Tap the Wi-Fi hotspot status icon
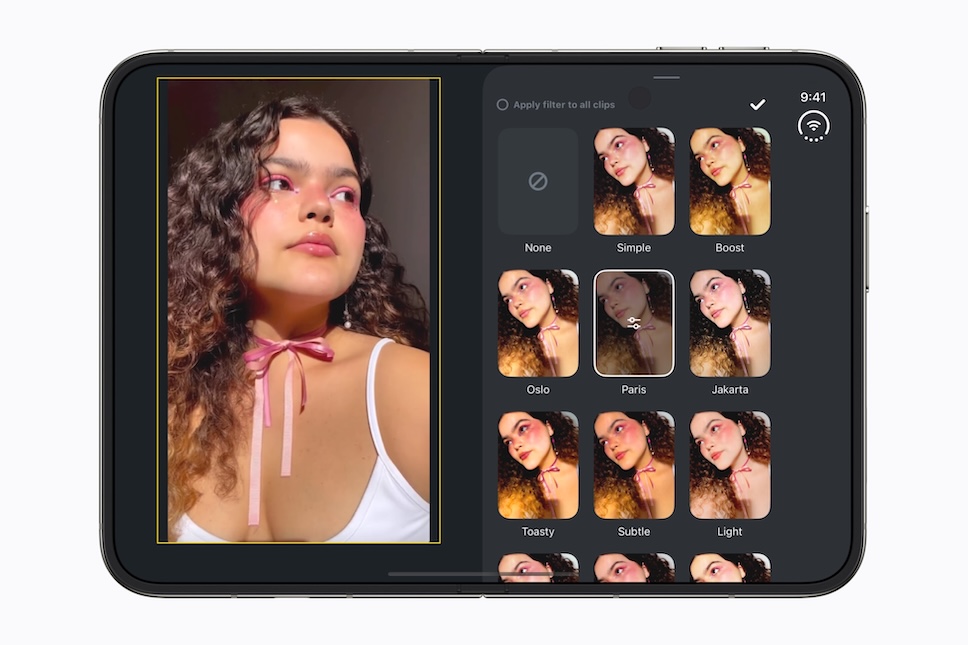Image resolution: width=968 pixels, height=645 pixels. [x=814, y=127]
